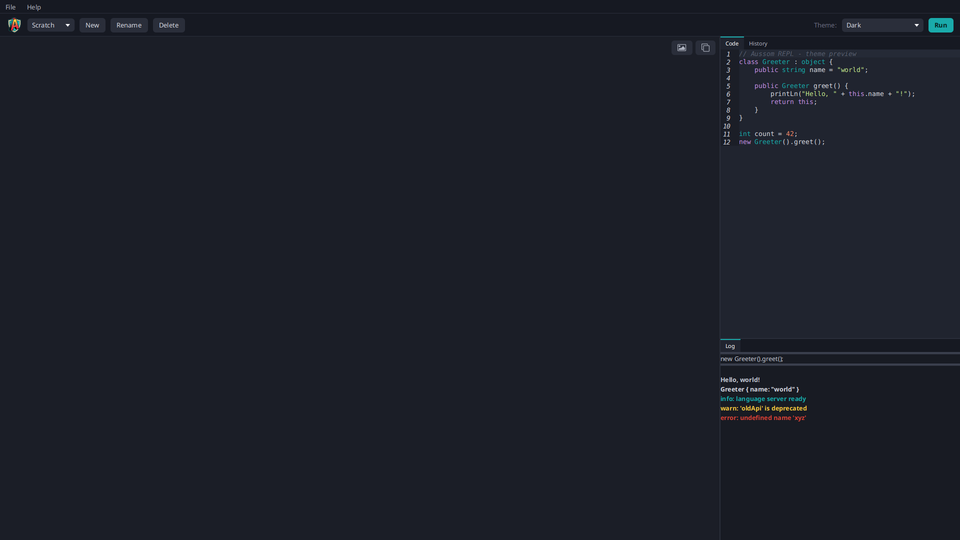Click the comment line 'Aussom REPL - theme preview'

point(797,54)
